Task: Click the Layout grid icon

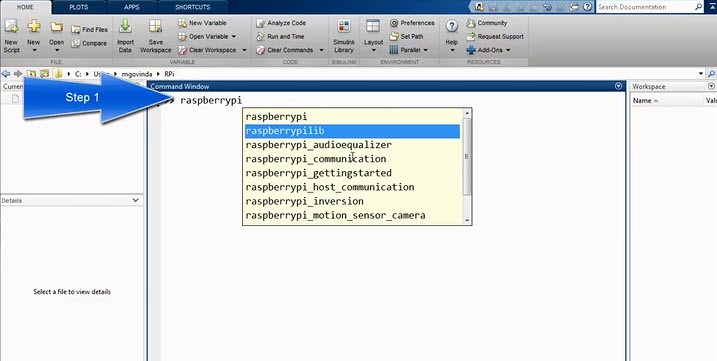Action: tap(373, 26)
